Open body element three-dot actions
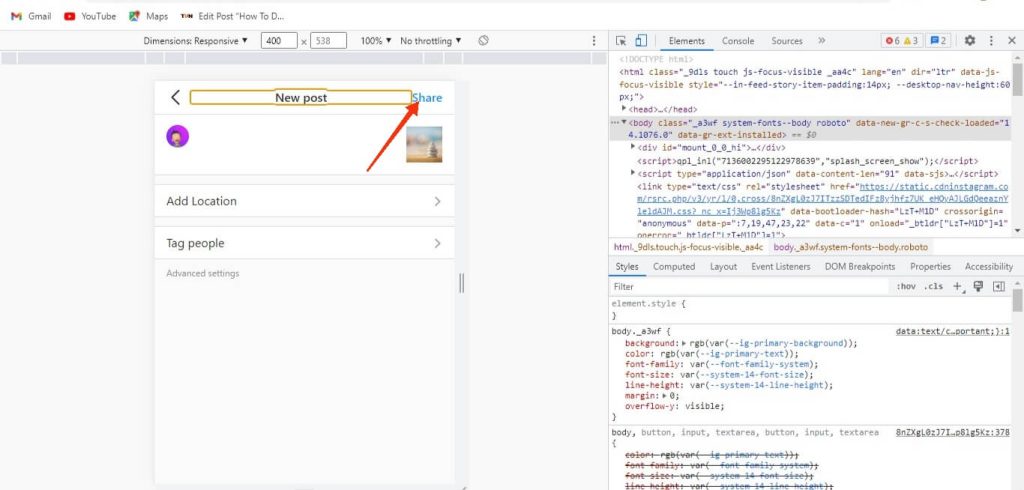The height and width of the screenshot is (490, 1024). (614, 122)
